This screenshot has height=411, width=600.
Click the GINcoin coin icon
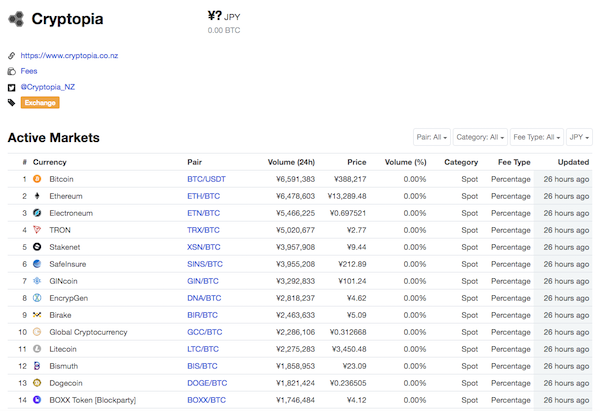tap(37, 281)
